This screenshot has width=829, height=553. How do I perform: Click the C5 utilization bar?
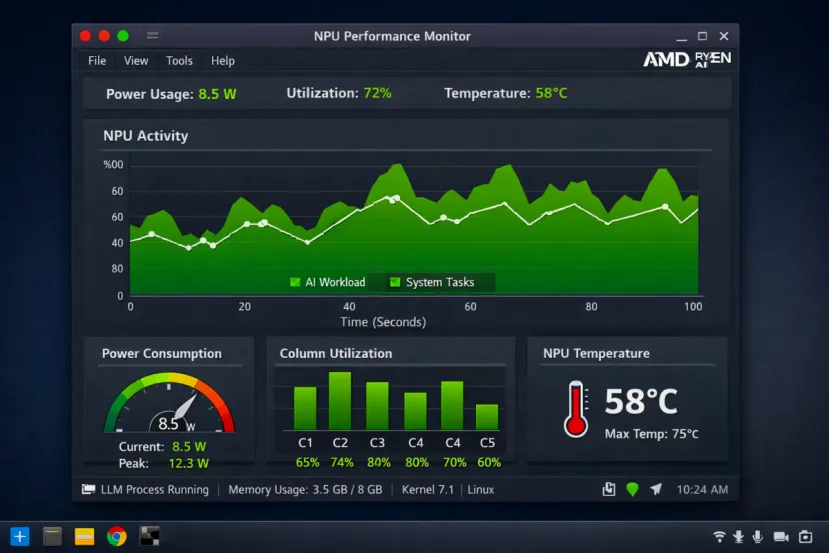(x=487, y=417)
